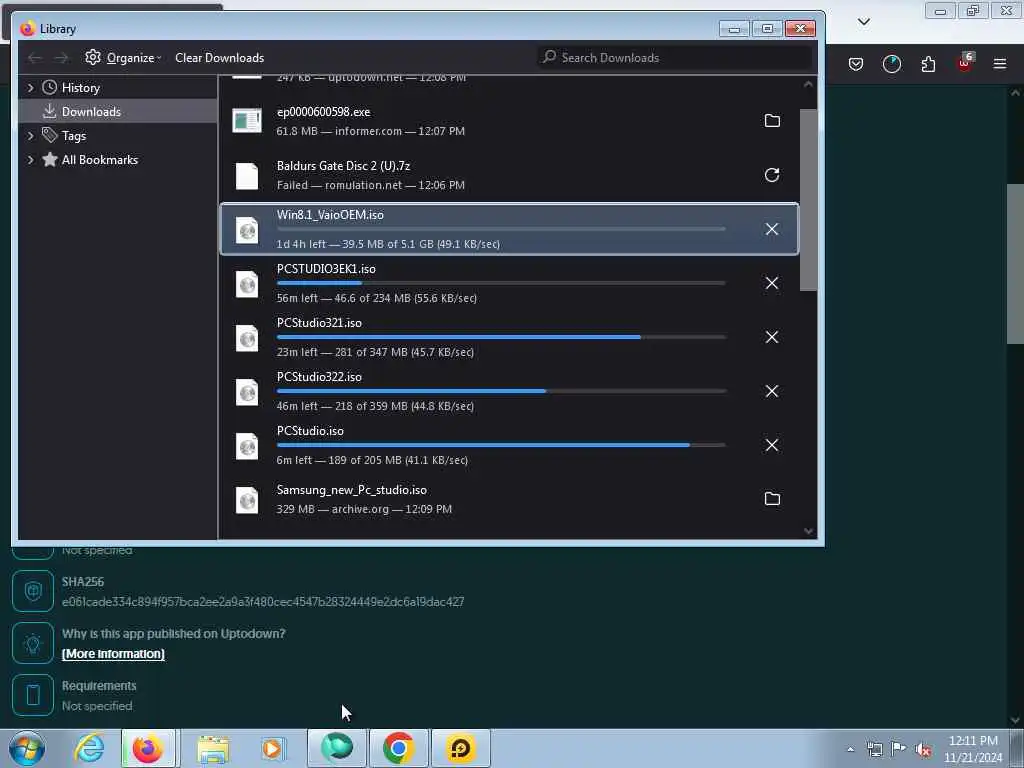Click the PCStudio321.iso disc icon
Screen dimensions: 1024x768
[247, 338]
